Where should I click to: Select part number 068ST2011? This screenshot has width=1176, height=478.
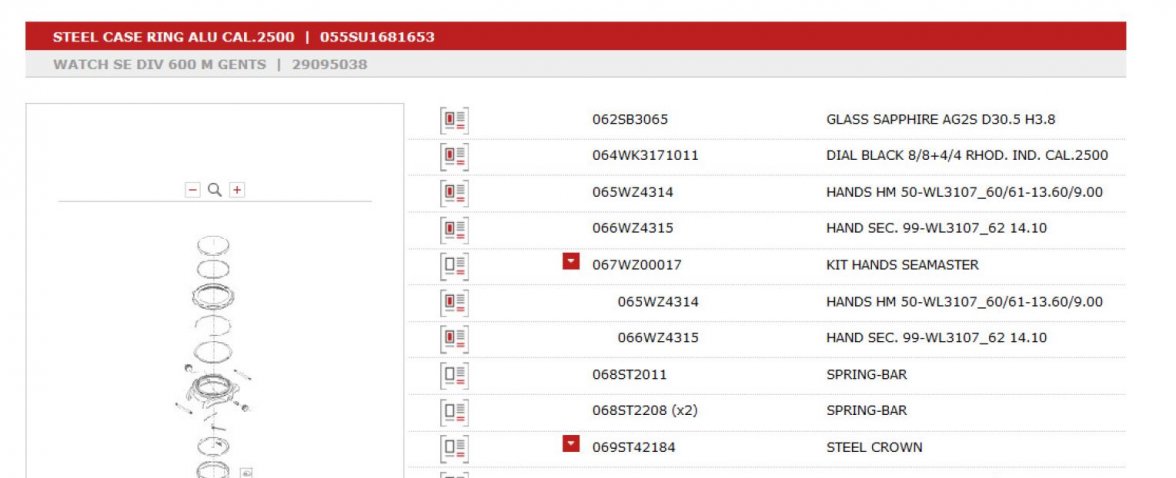[x=629, y=374]
